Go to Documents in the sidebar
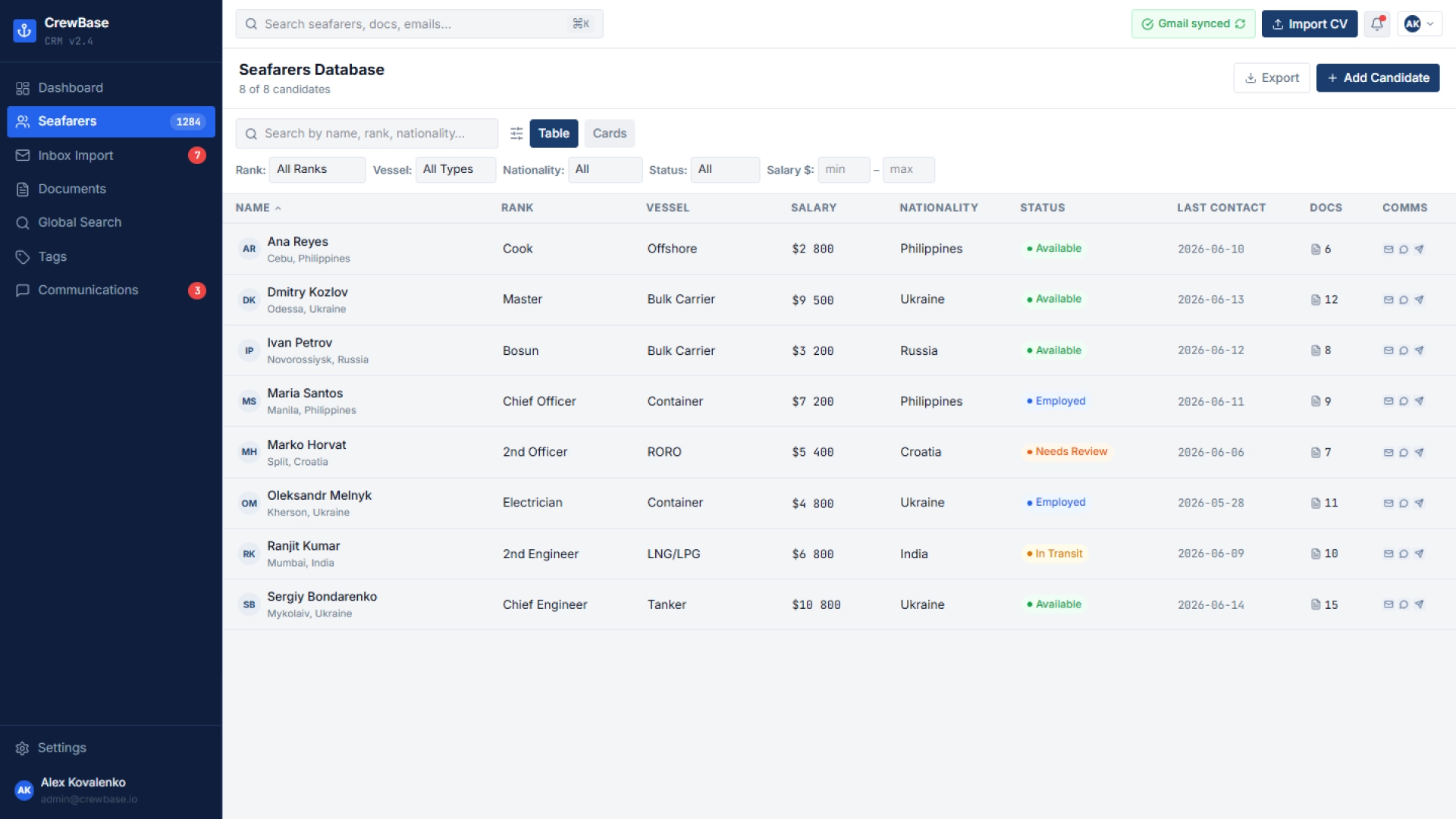Screen dimensions: 1456x819 [x=111, y=189]
